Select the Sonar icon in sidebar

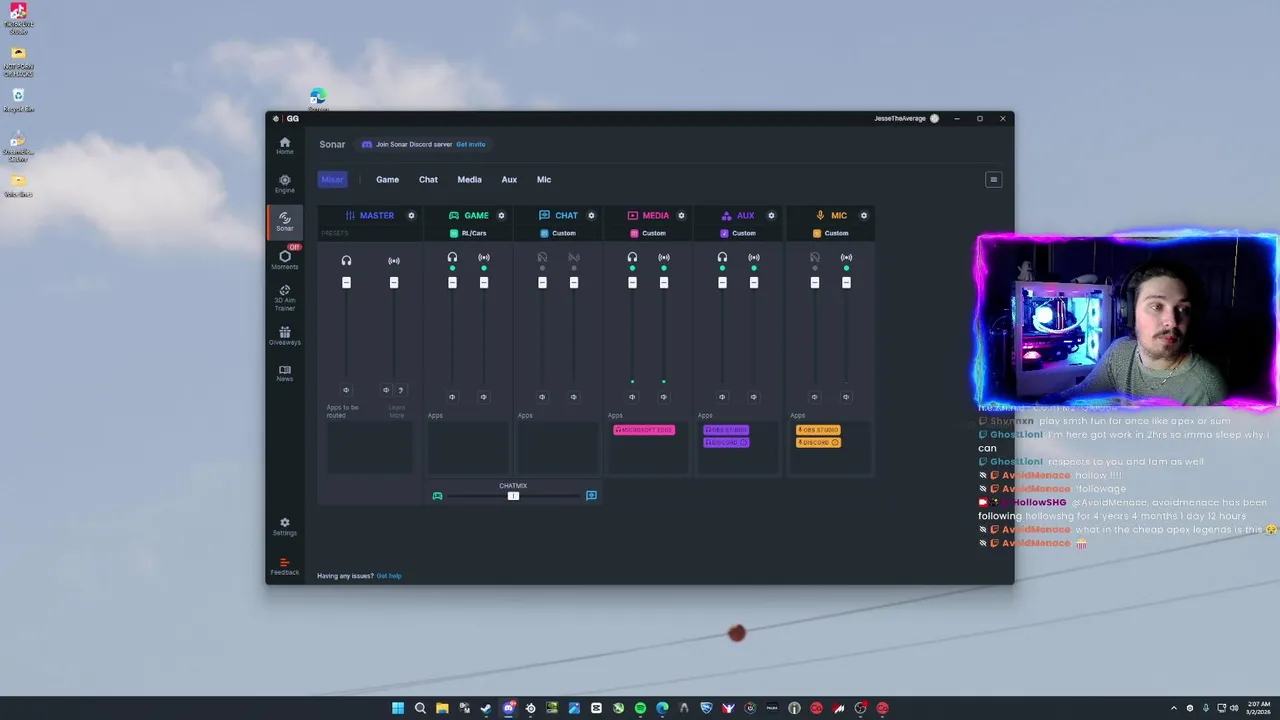click(285, 221)
